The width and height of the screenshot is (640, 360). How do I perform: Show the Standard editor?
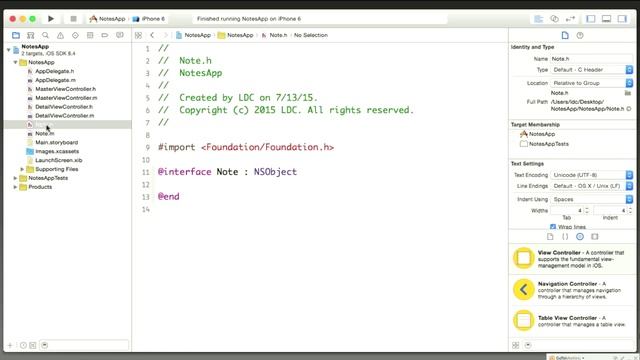click(x=538, y=19)
